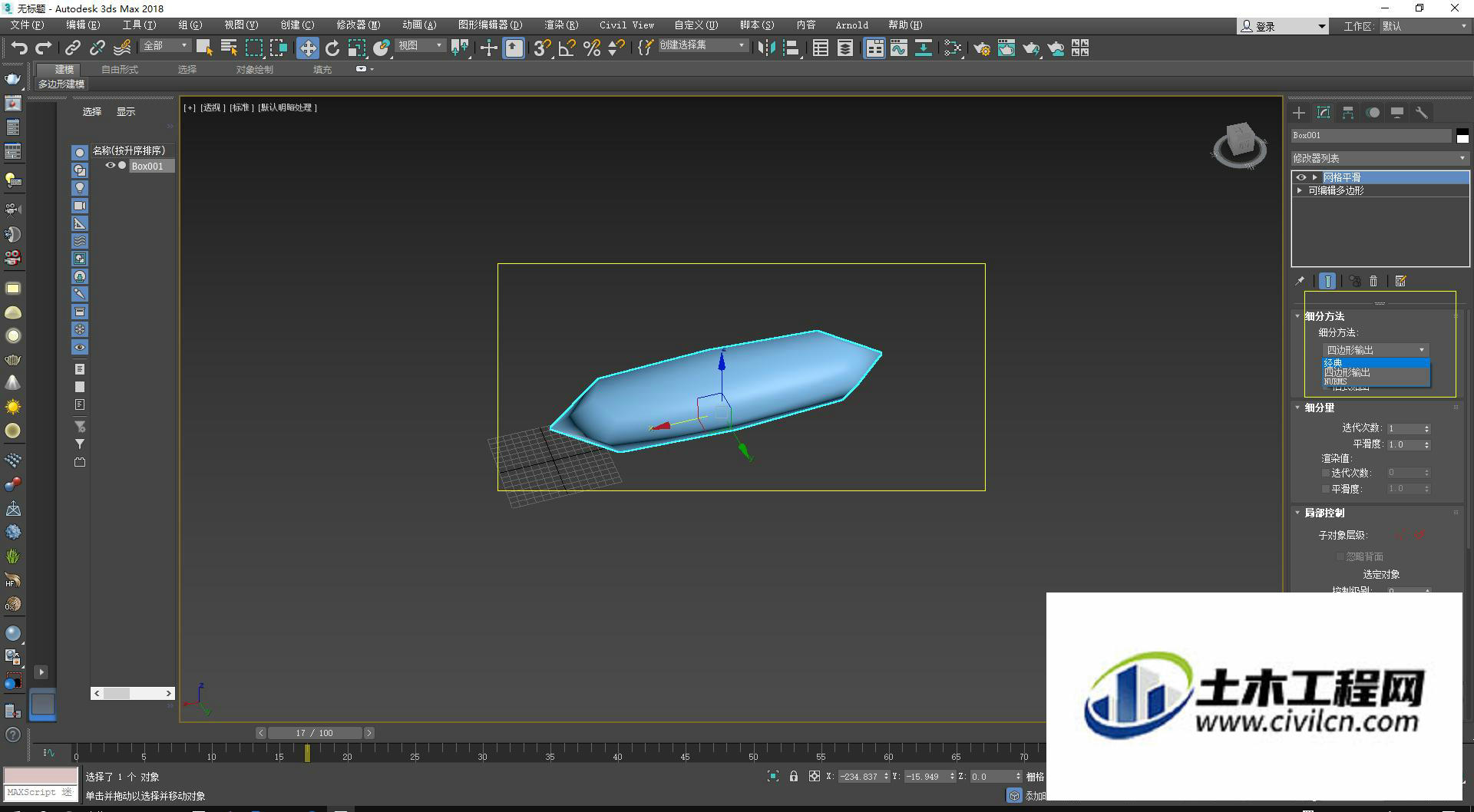Pin the modifier stack
This screenshot has height=812, width=1474.
(x=1300, y=281)
